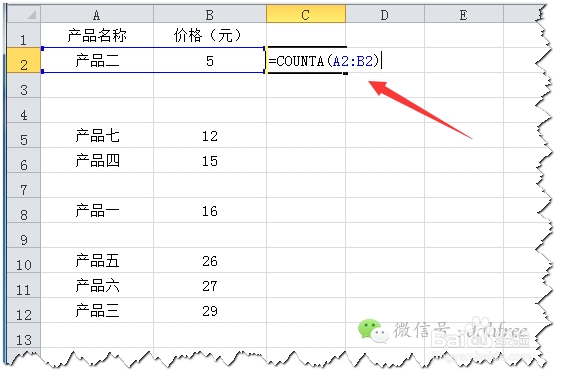Select row 13 header
Viewport: 562px width, 377px height.
24,335
